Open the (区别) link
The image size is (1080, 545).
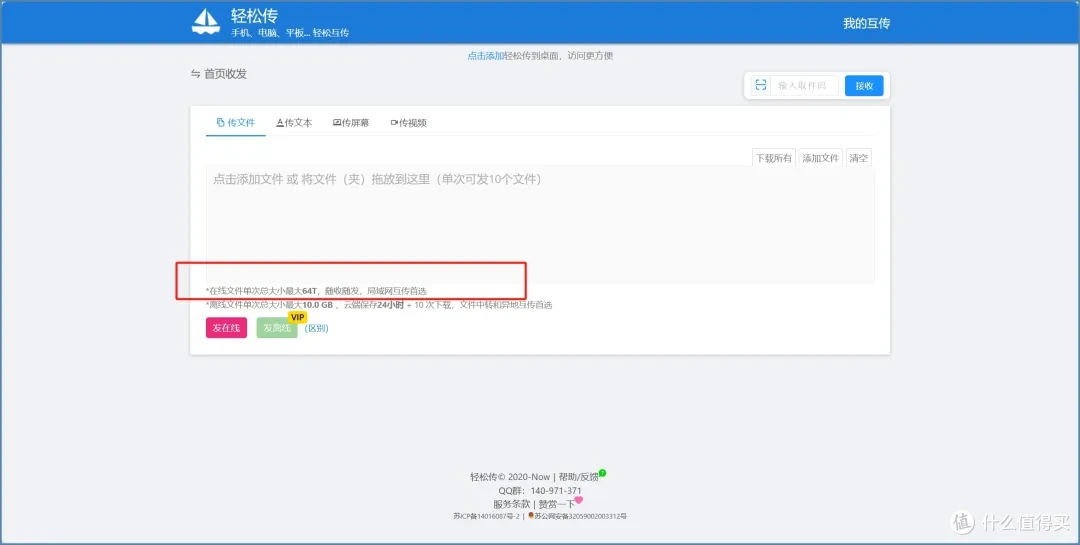click(317, 328)
